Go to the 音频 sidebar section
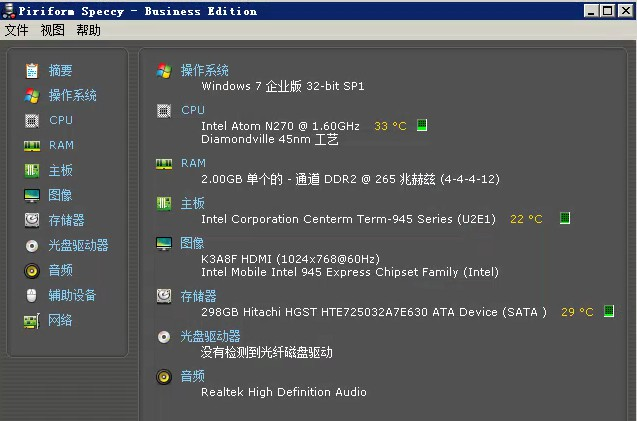Viewport: 637px width, 421px height. tap(61, 270)
